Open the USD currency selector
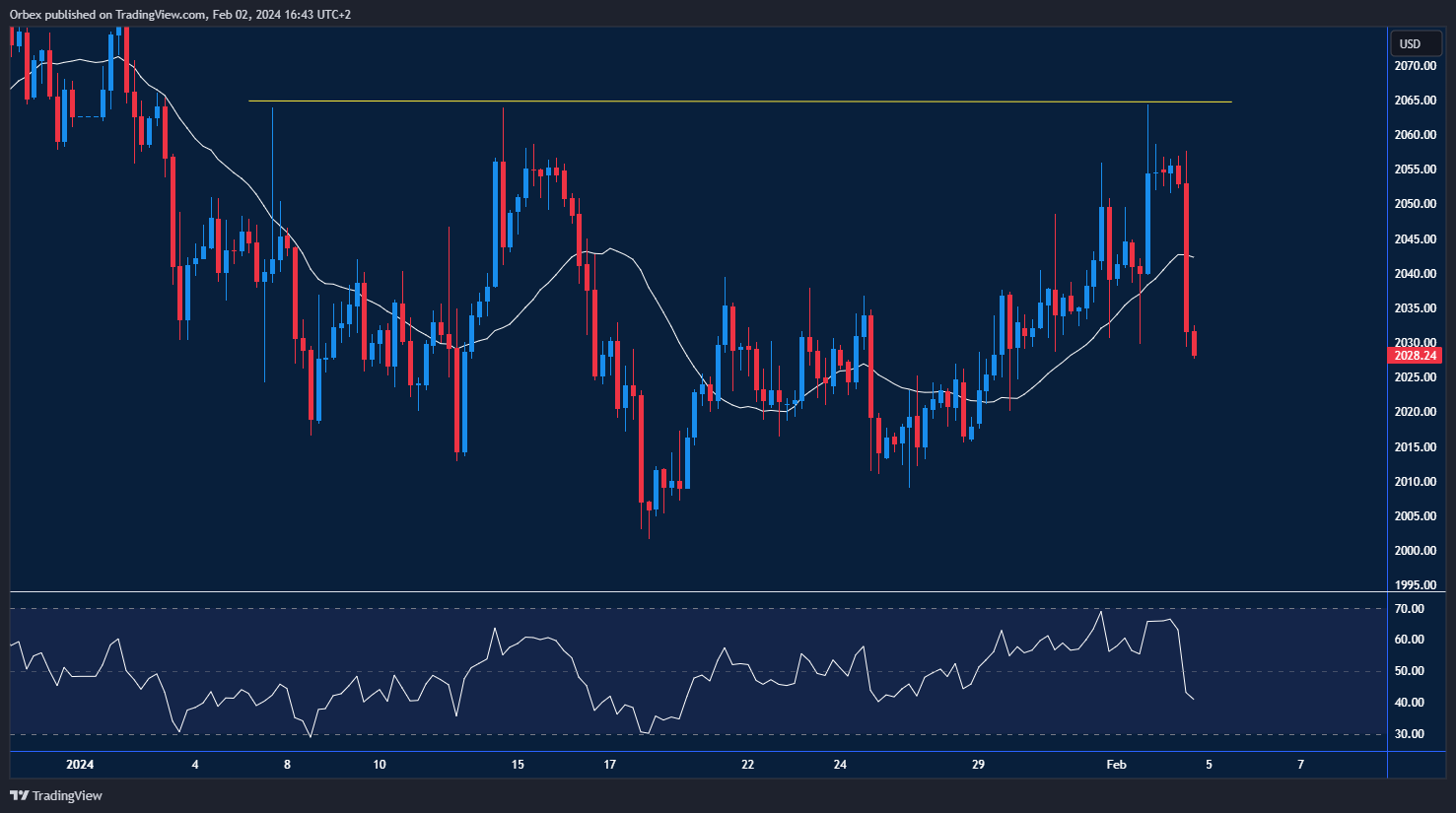The height and width of the screenshot is (813, 1456). tap(1411, 43)
